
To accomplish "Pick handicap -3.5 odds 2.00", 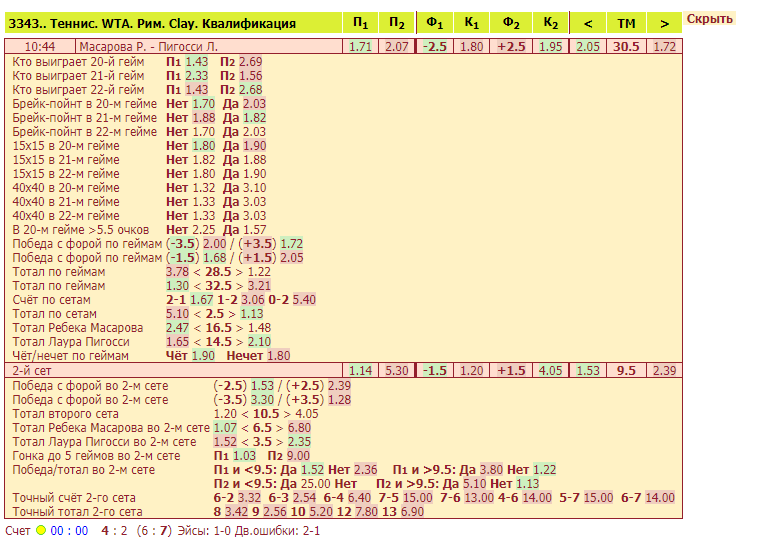I will (x=214, y=244).
